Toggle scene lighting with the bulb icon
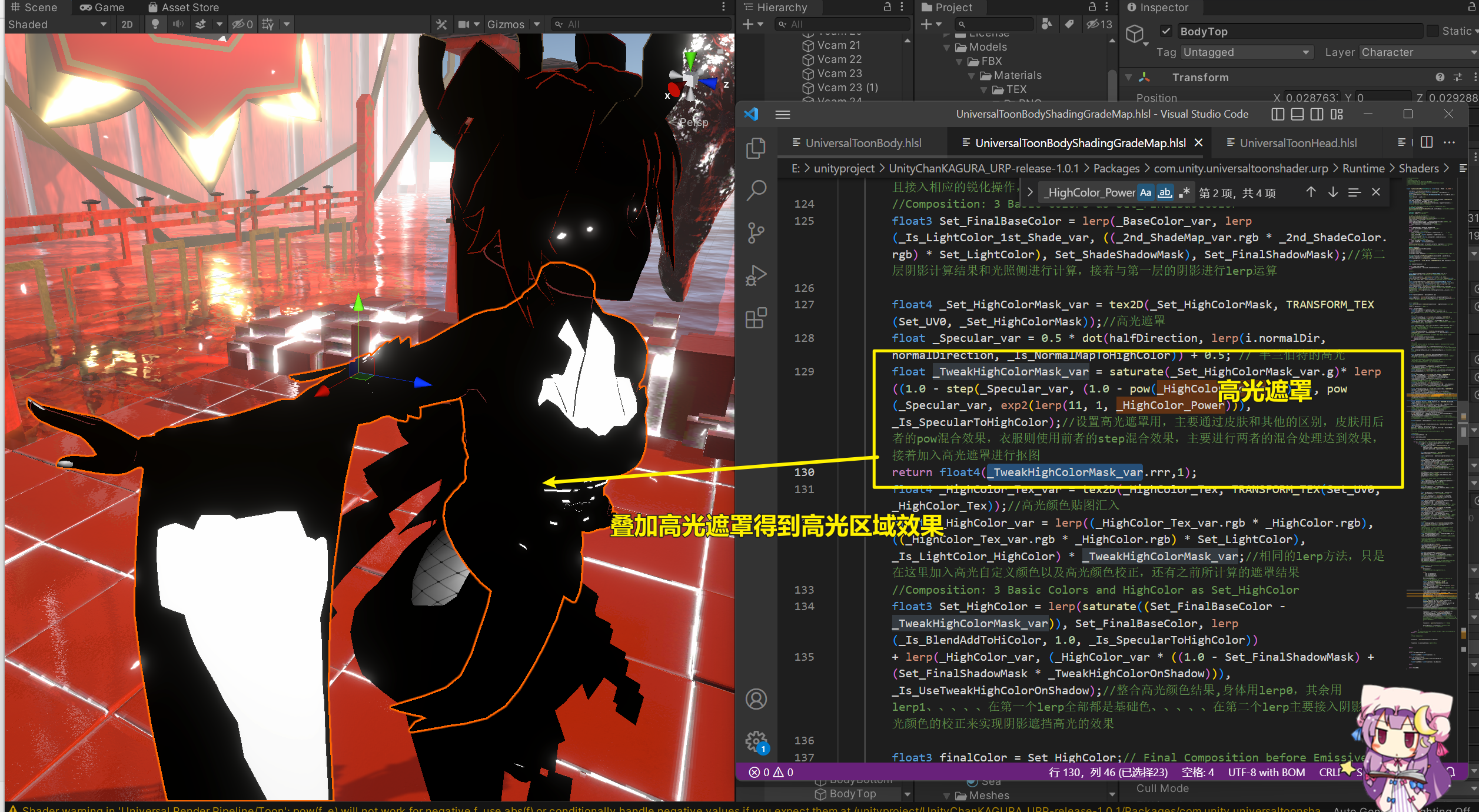The width and height of the screenshot is (1479, 812). pos(155,24)
